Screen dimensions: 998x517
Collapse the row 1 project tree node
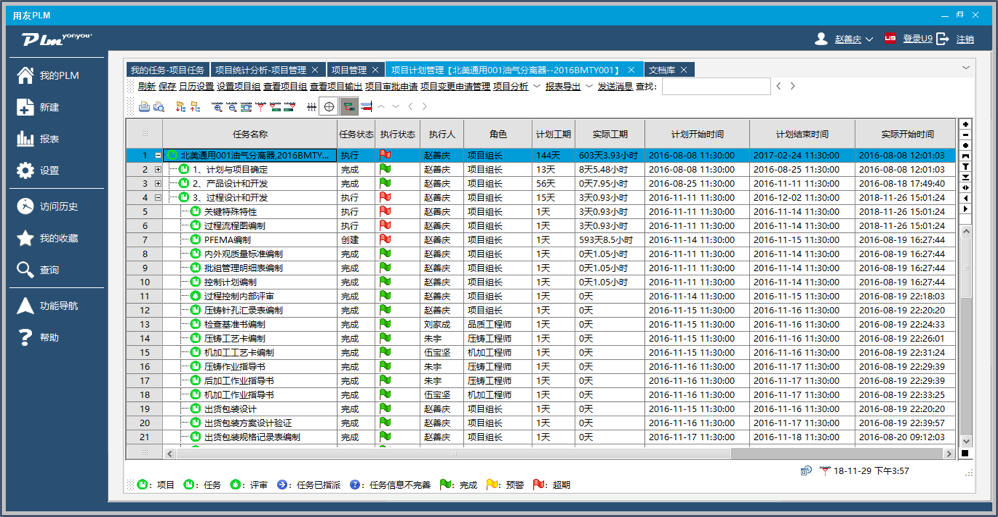click(x=158, y=156)
